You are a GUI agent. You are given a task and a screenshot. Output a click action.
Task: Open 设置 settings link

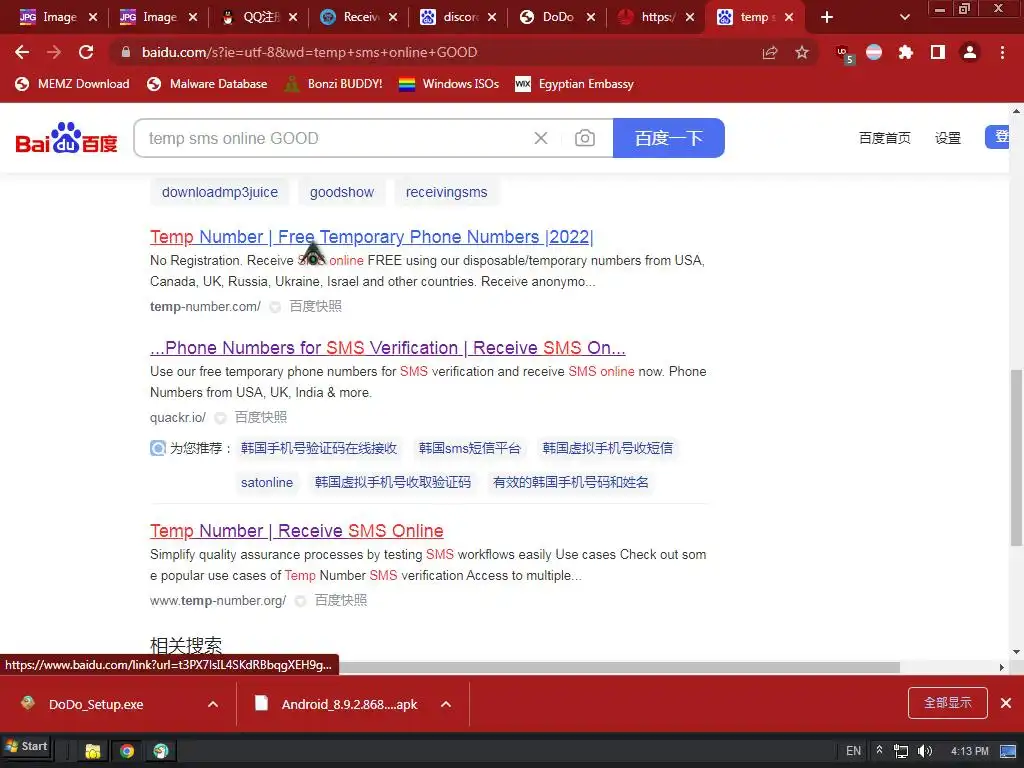(948, 138)
